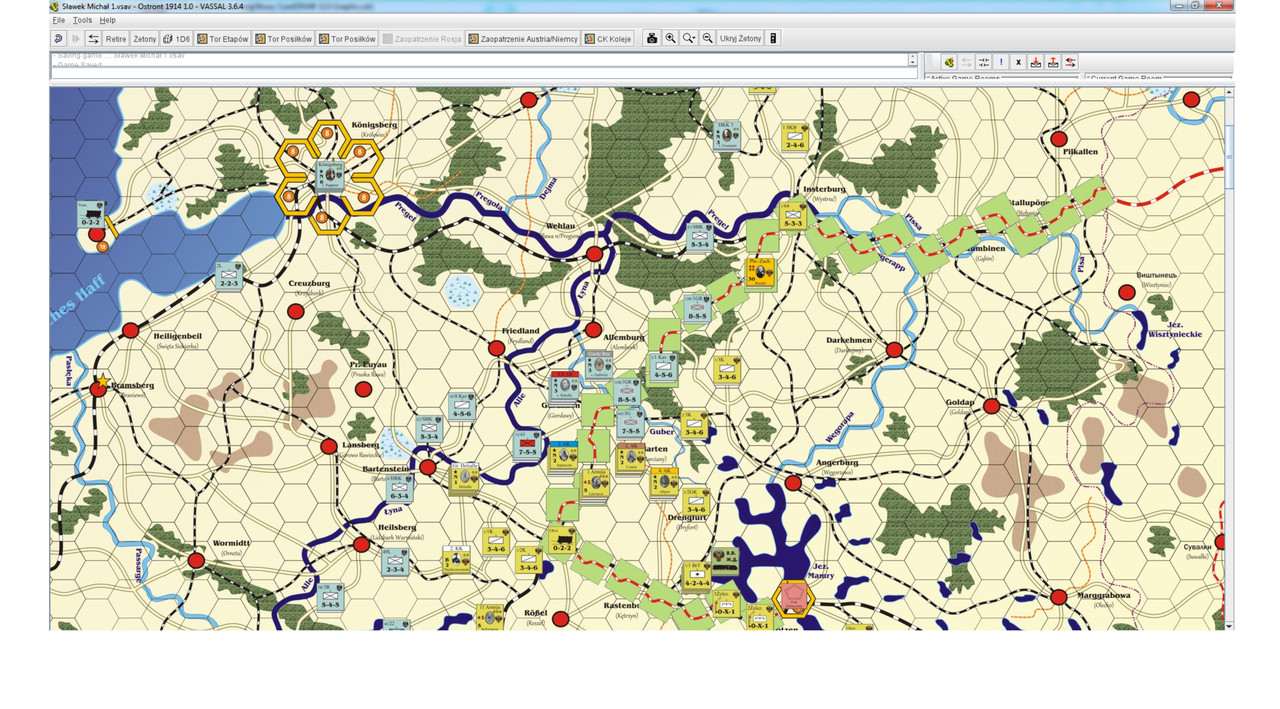Screen dimensions: 1280x709
Task: Open the Żetony pieces palette
Action: (x=145, y=39)
